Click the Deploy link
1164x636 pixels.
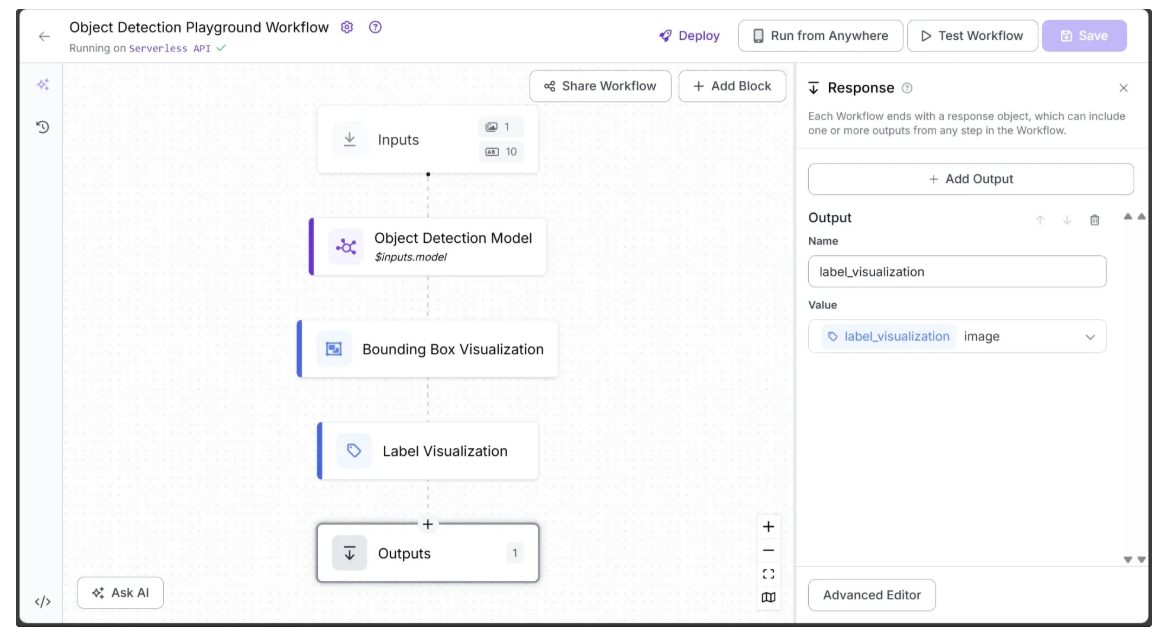(689, 36)
